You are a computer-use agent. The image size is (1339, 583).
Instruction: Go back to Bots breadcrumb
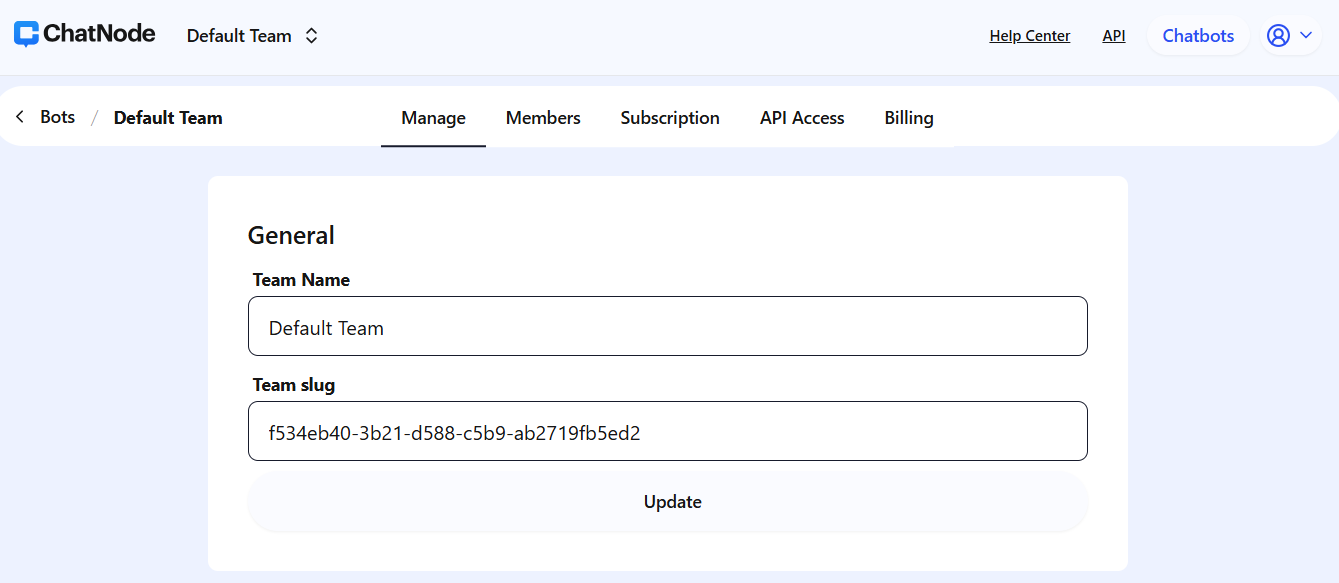click(57, 117)
